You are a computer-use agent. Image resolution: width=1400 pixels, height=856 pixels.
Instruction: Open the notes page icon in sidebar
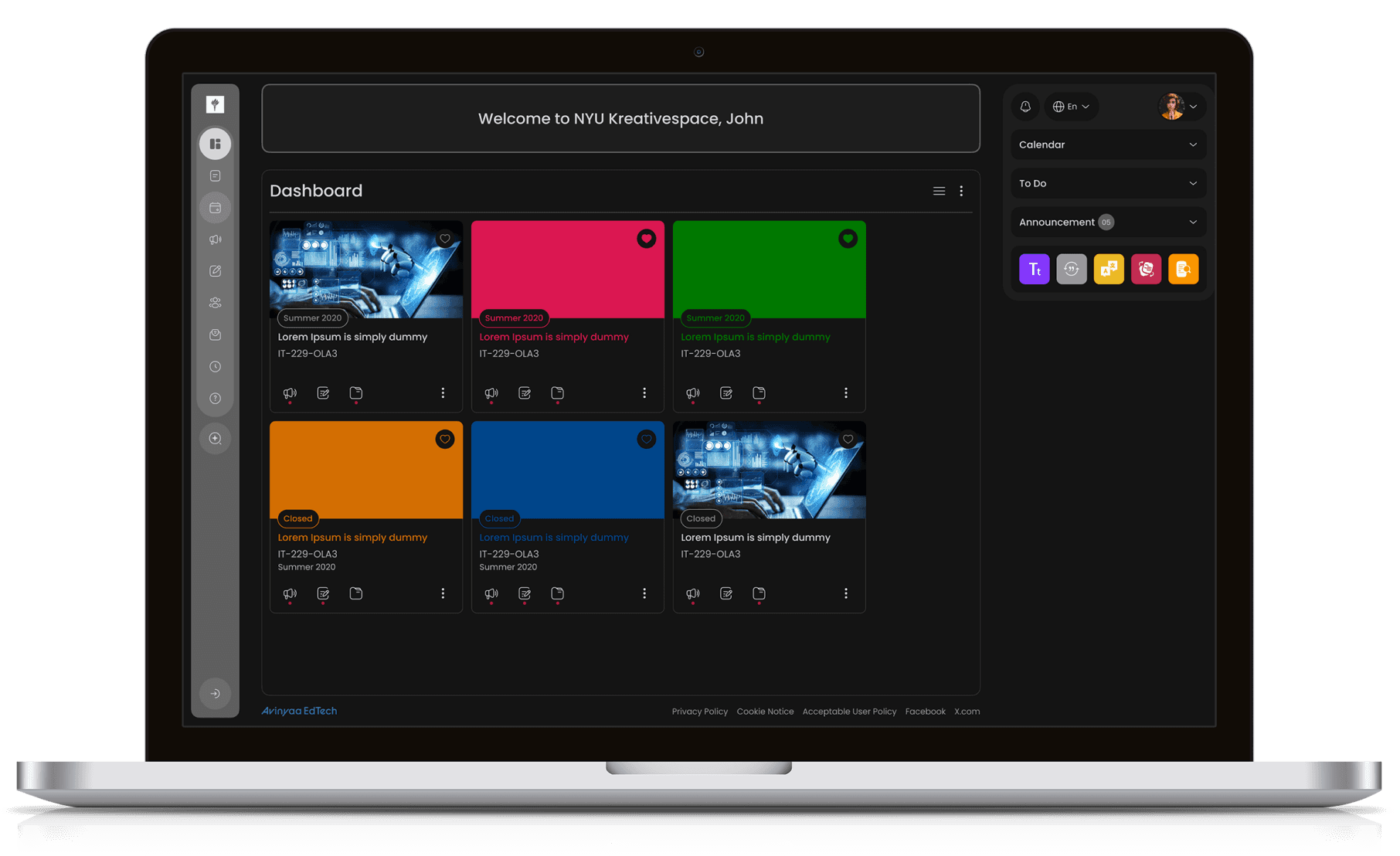(x=215, y=176)
